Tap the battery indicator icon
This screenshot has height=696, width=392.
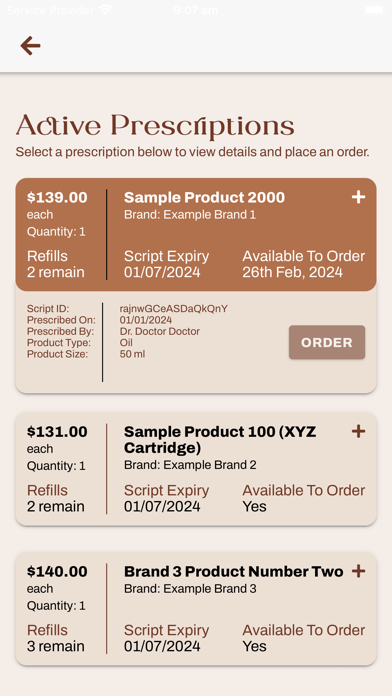pos(374,10)
